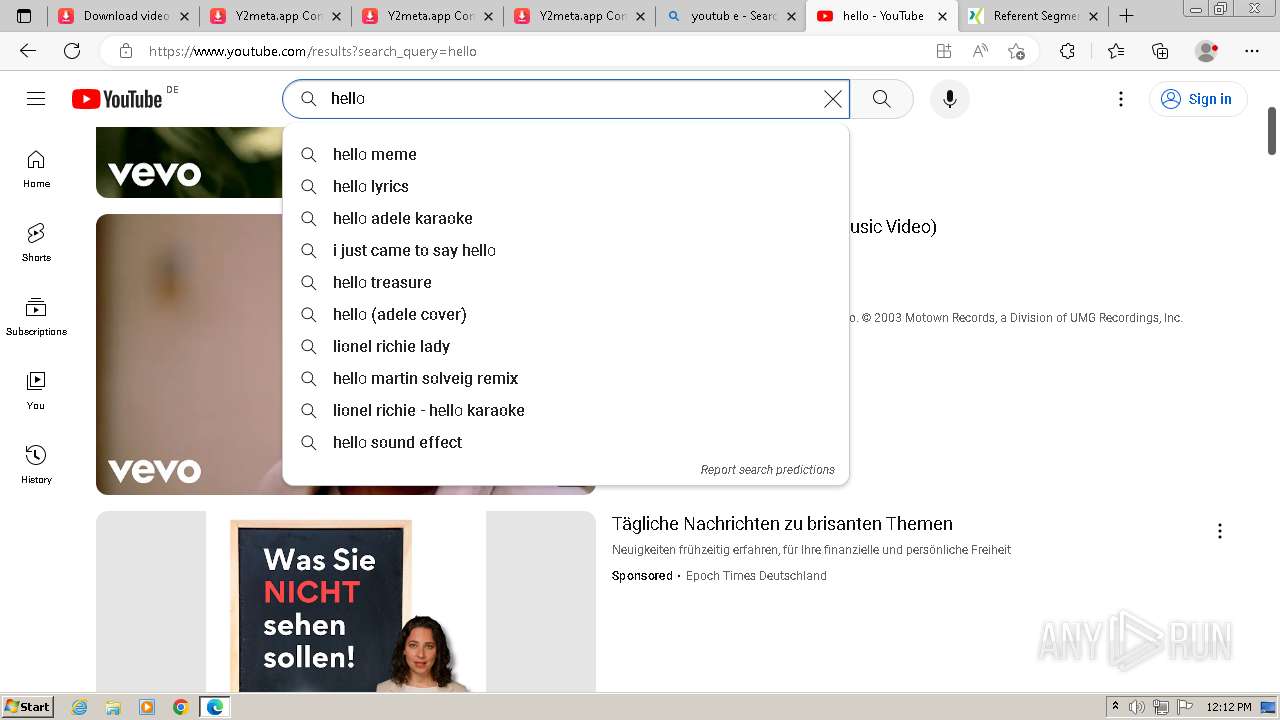Image resolution: width=1280 pixels, height=720 pixels.
Task: Select suggestion hello meme
Action: [x=566, y=154]
